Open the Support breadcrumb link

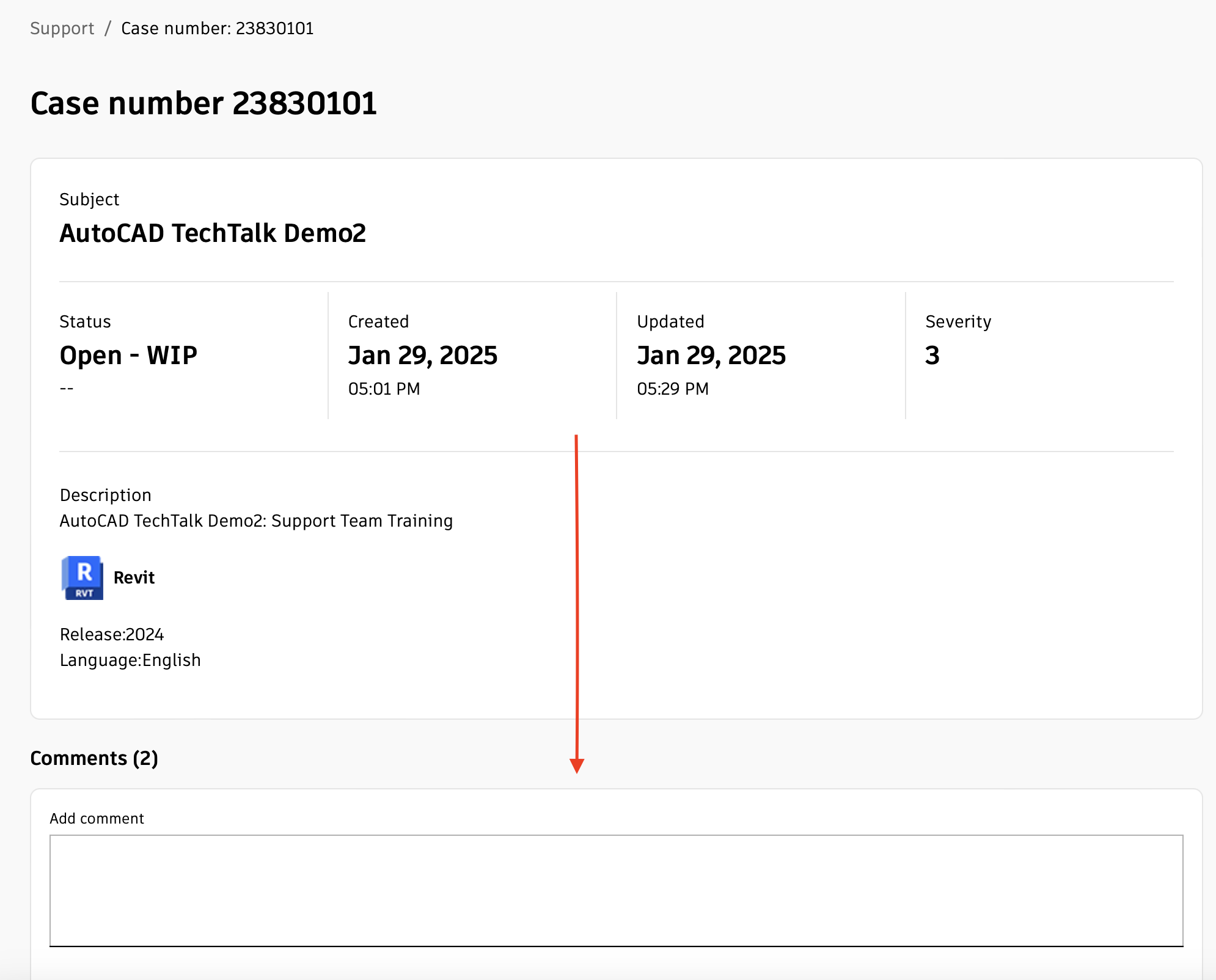click(61, 27)
